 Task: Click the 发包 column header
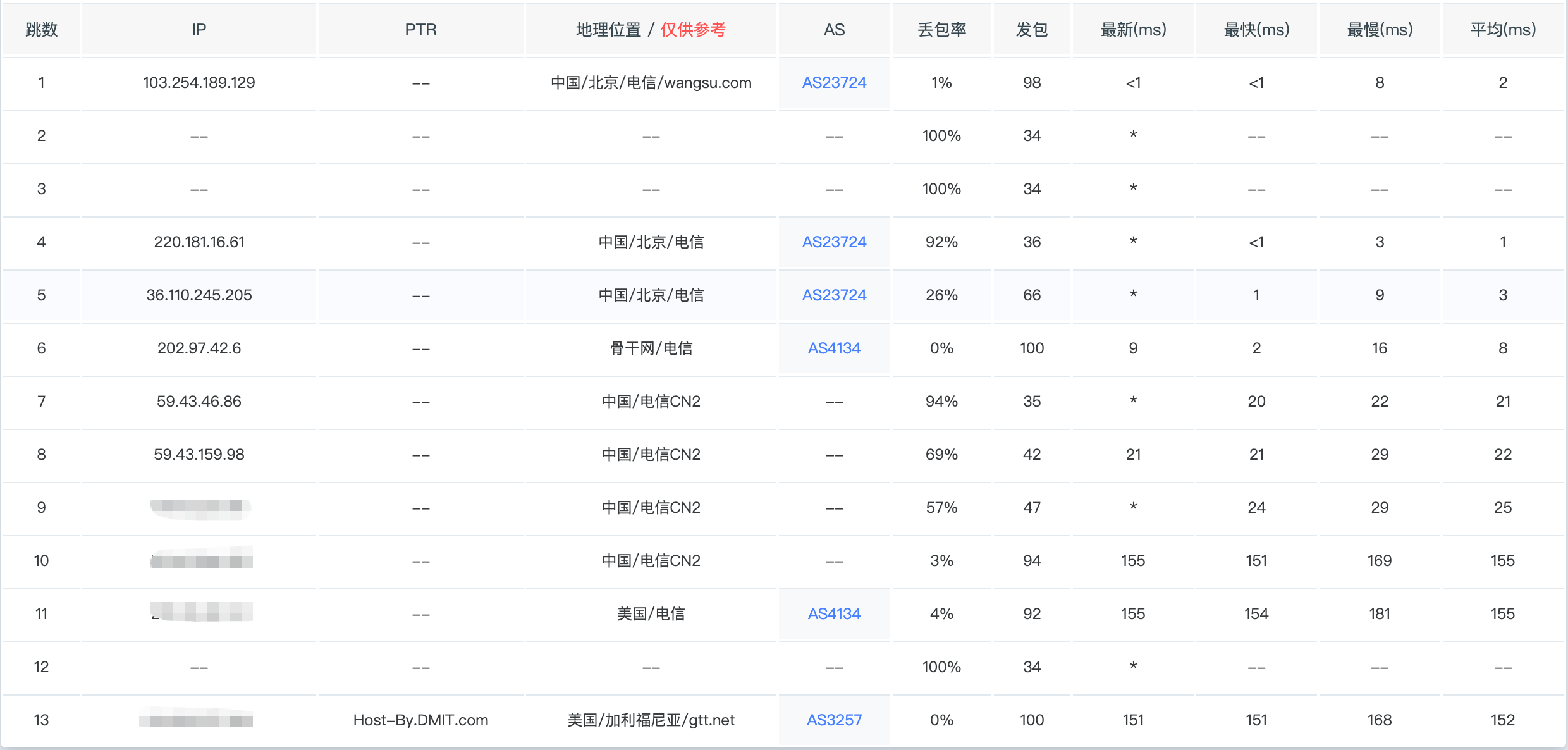tap(1032, 30)
